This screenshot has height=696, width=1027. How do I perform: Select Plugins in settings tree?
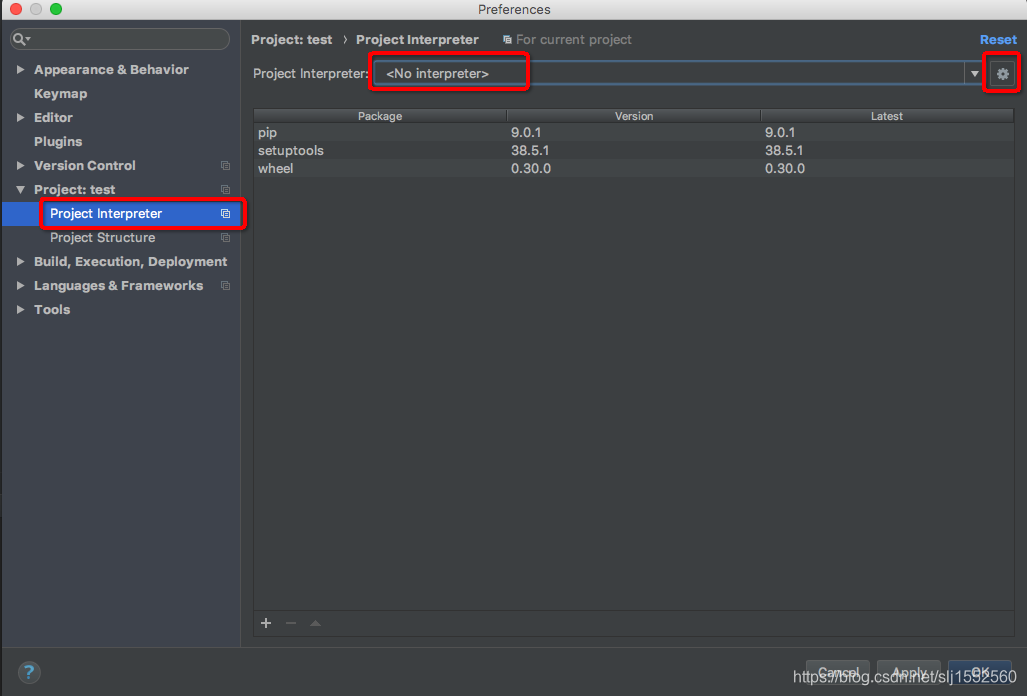58,141
